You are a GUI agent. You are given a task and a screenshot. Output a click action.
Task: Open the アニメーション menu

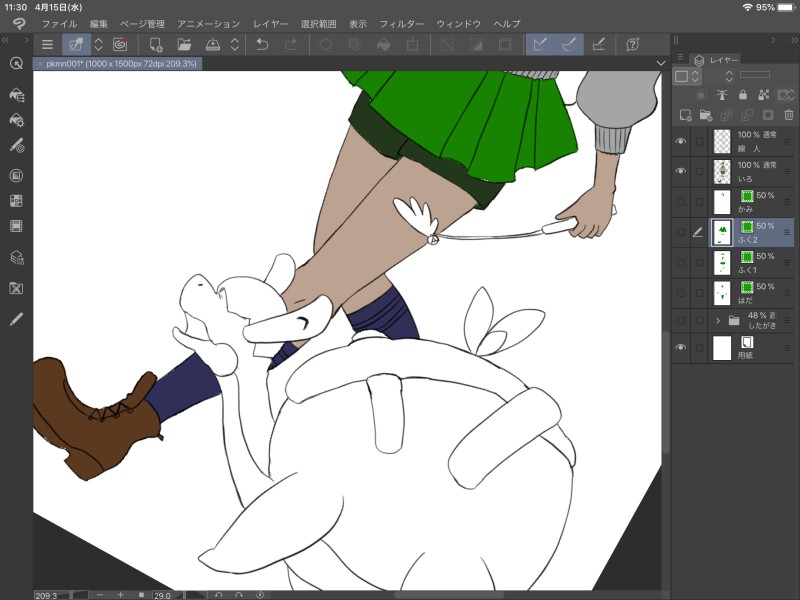[x=209, y=24]
